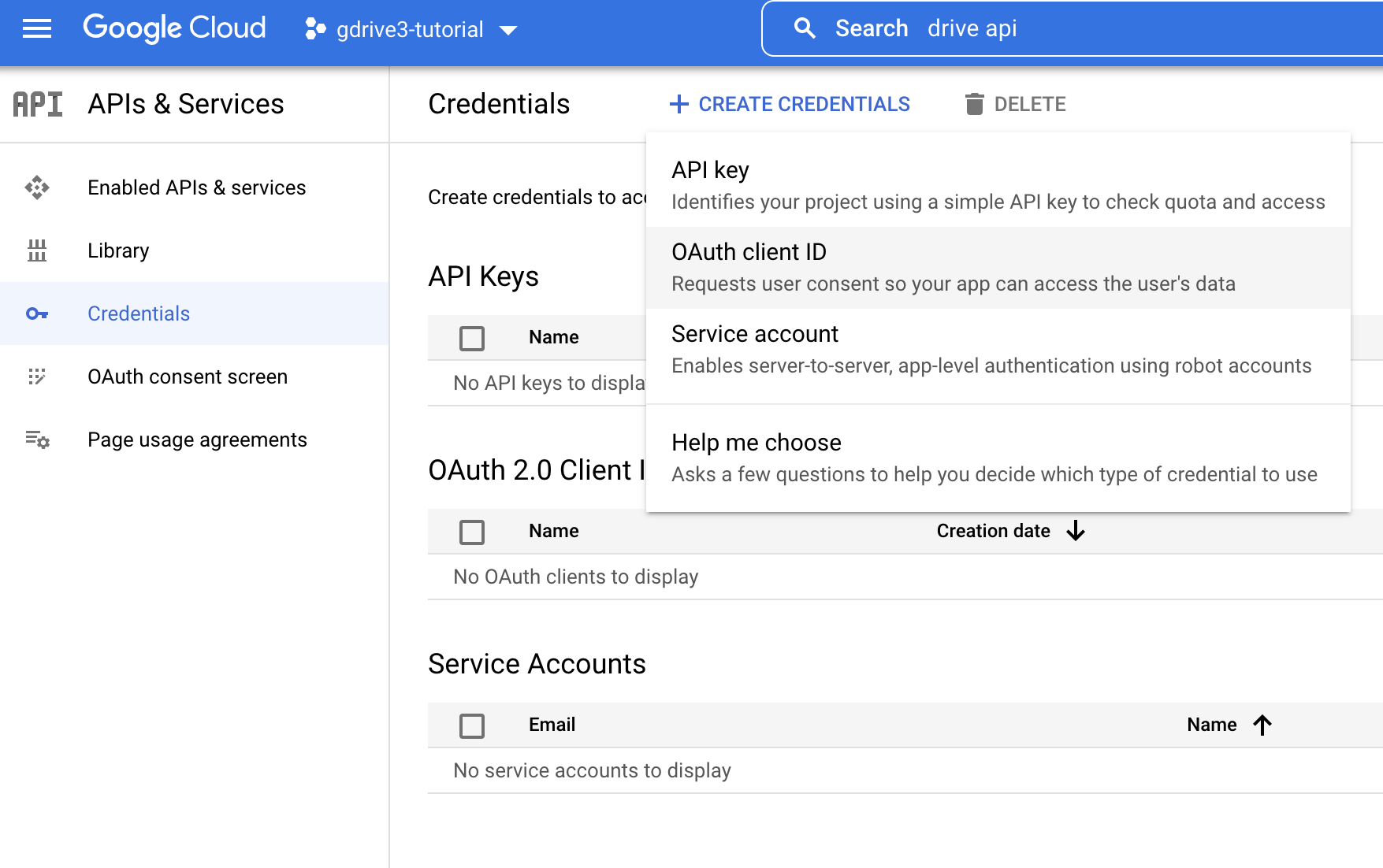Click the plus icon for Create Credentials

[678, 104]
